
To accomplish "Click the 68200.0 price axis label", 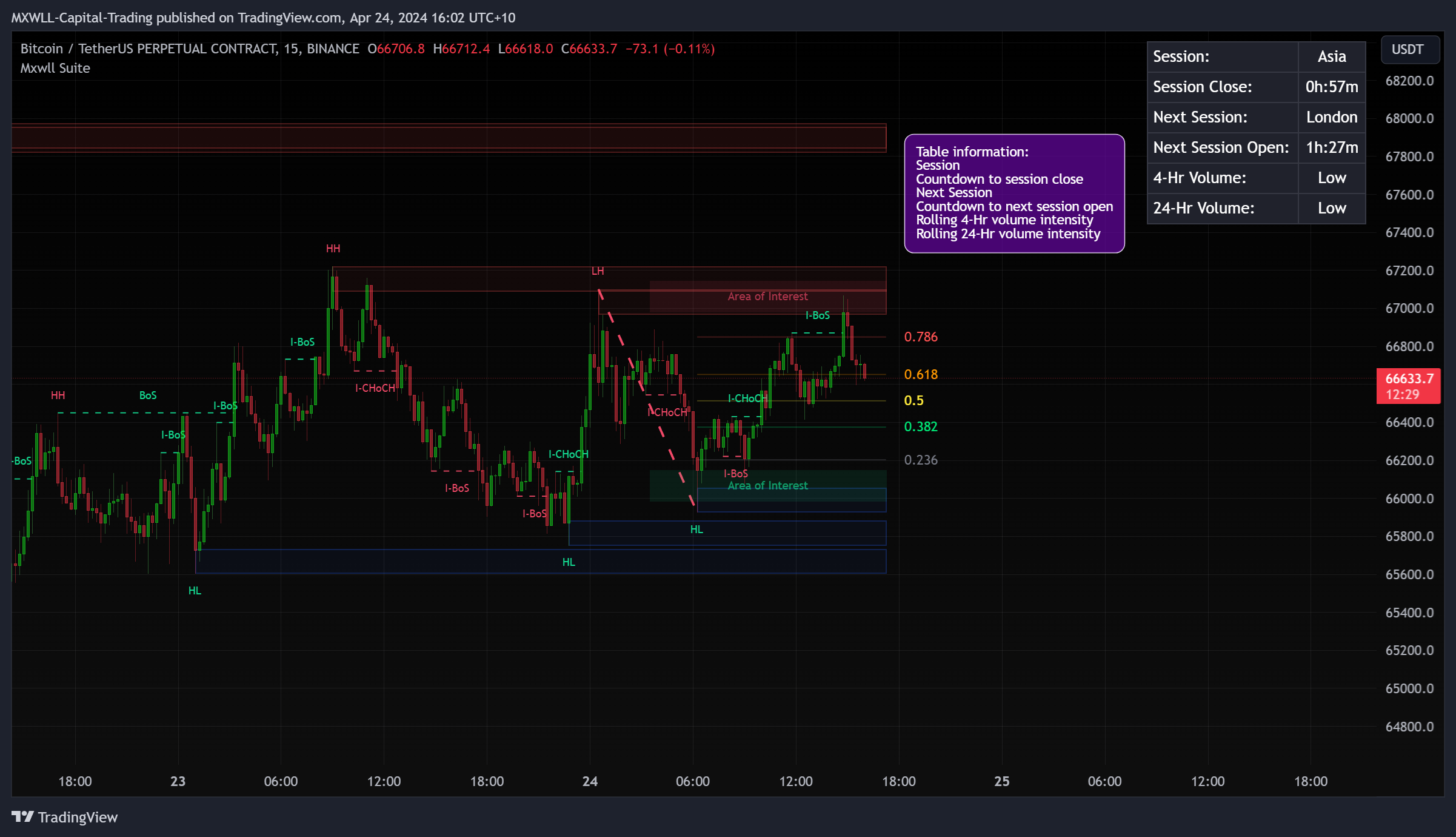I will (1409, 81).
